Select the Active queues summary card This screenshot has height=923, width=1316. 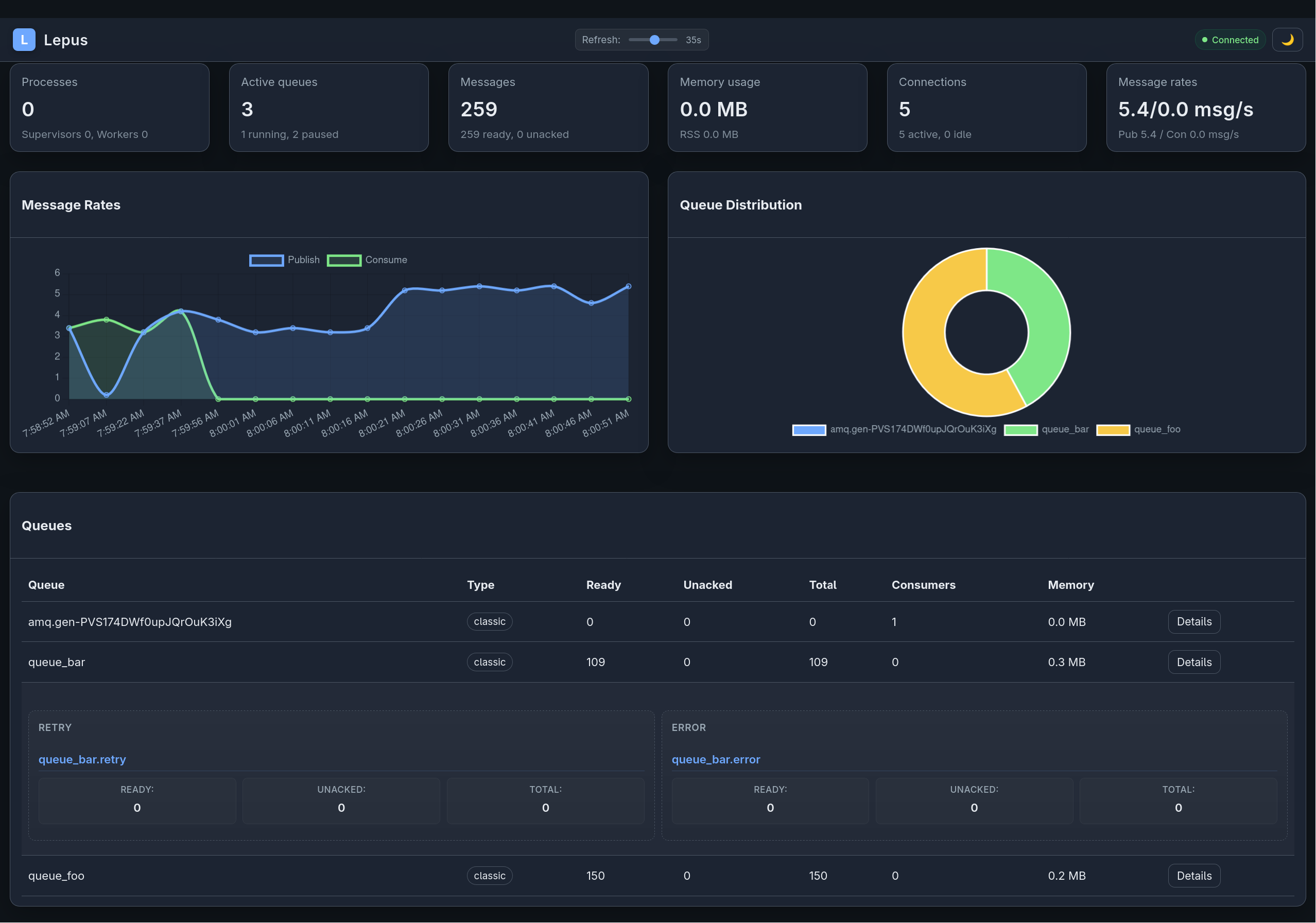point(328,107)
